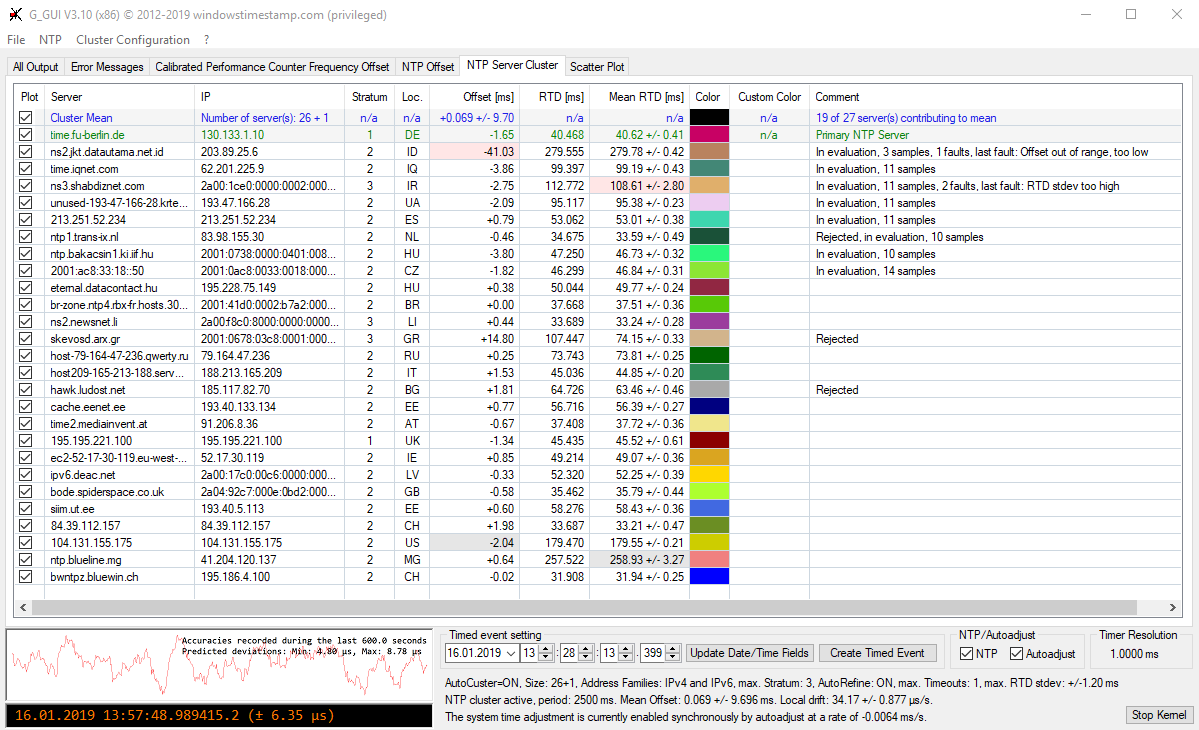Open the question mark help menu

[206, 40]
